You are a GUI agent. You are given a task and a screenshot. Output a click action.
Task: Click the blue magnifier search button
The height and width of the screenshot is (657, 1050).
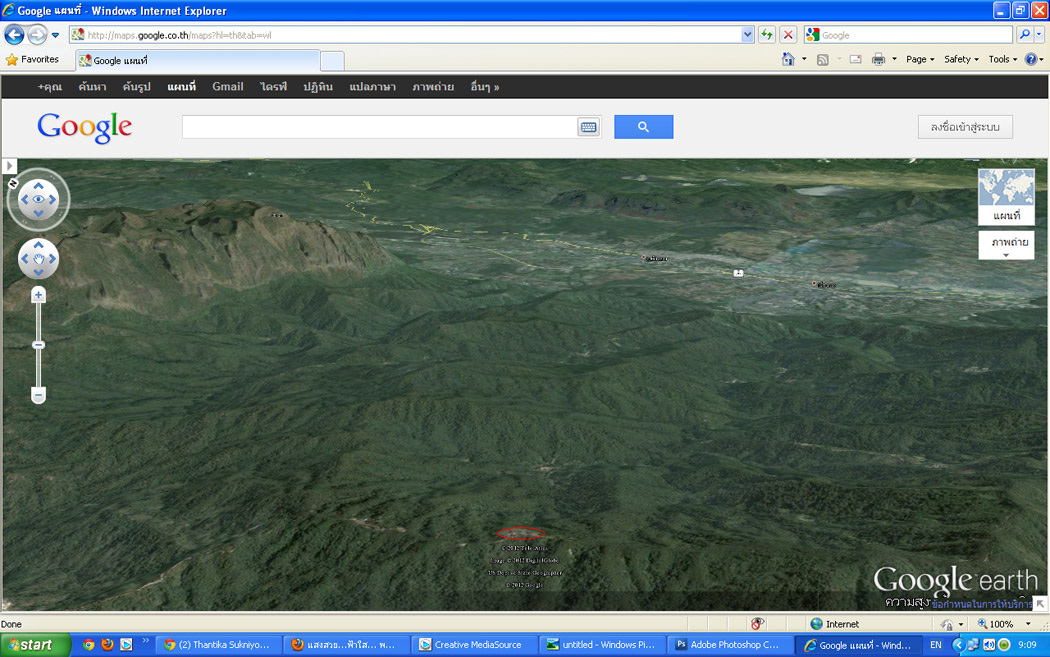click(x=643, y=127)
